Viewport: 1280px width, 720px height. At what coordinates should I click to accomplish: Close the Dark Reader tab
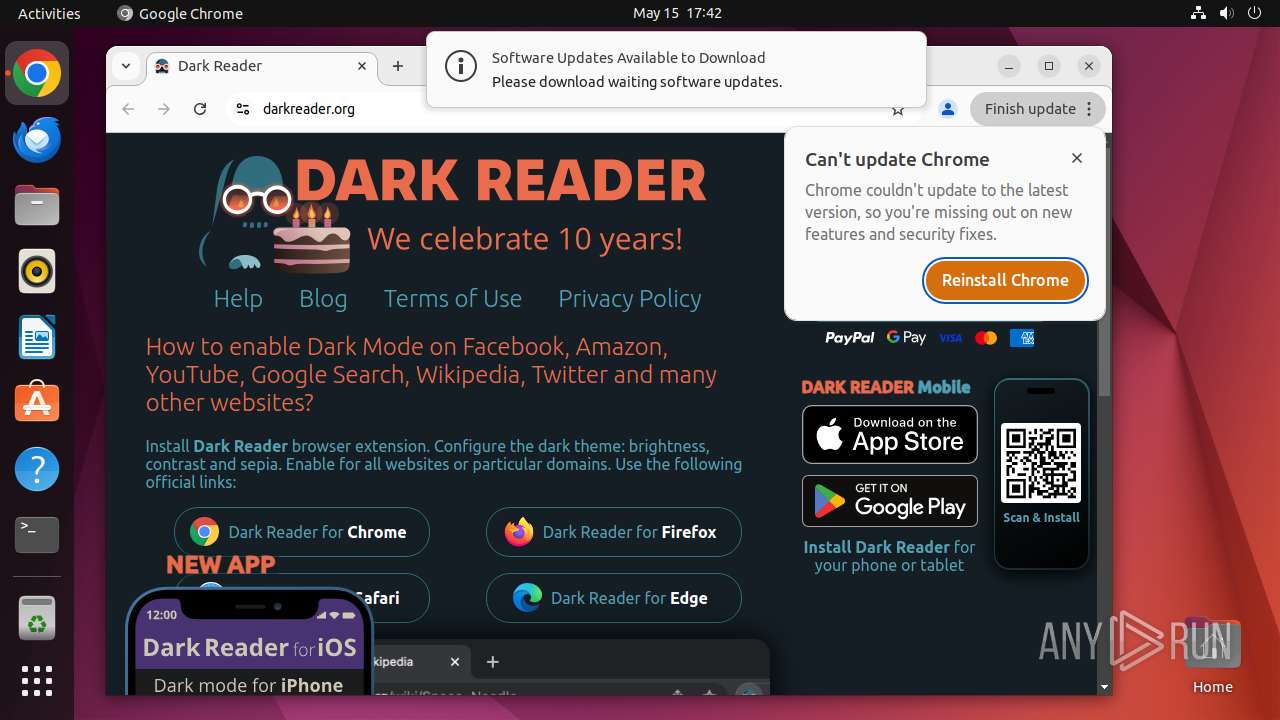(362, 66)
